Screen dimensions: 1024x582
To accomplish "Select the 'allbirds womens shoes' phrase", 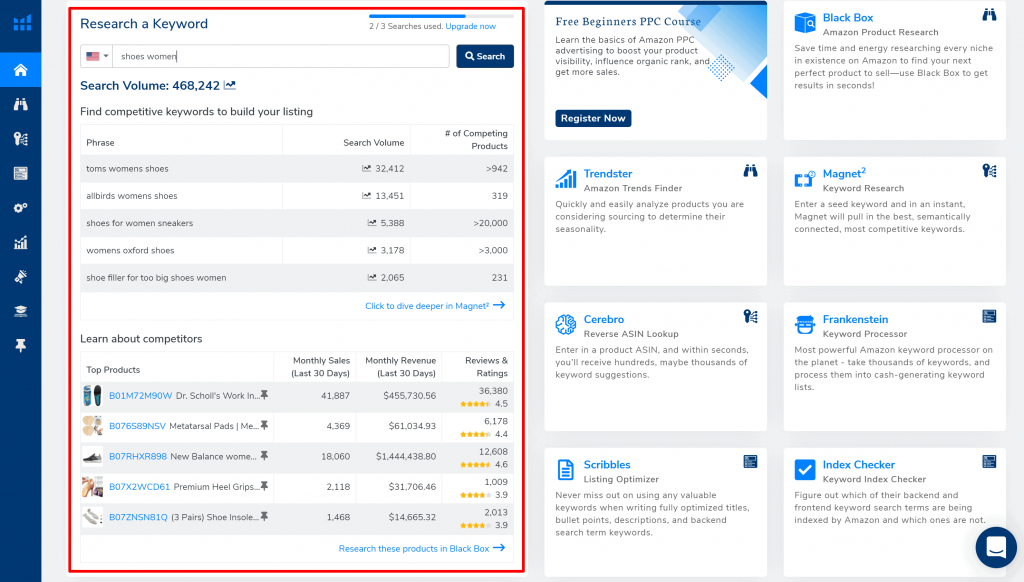I will pyautogui.click(x=132, y=196).
